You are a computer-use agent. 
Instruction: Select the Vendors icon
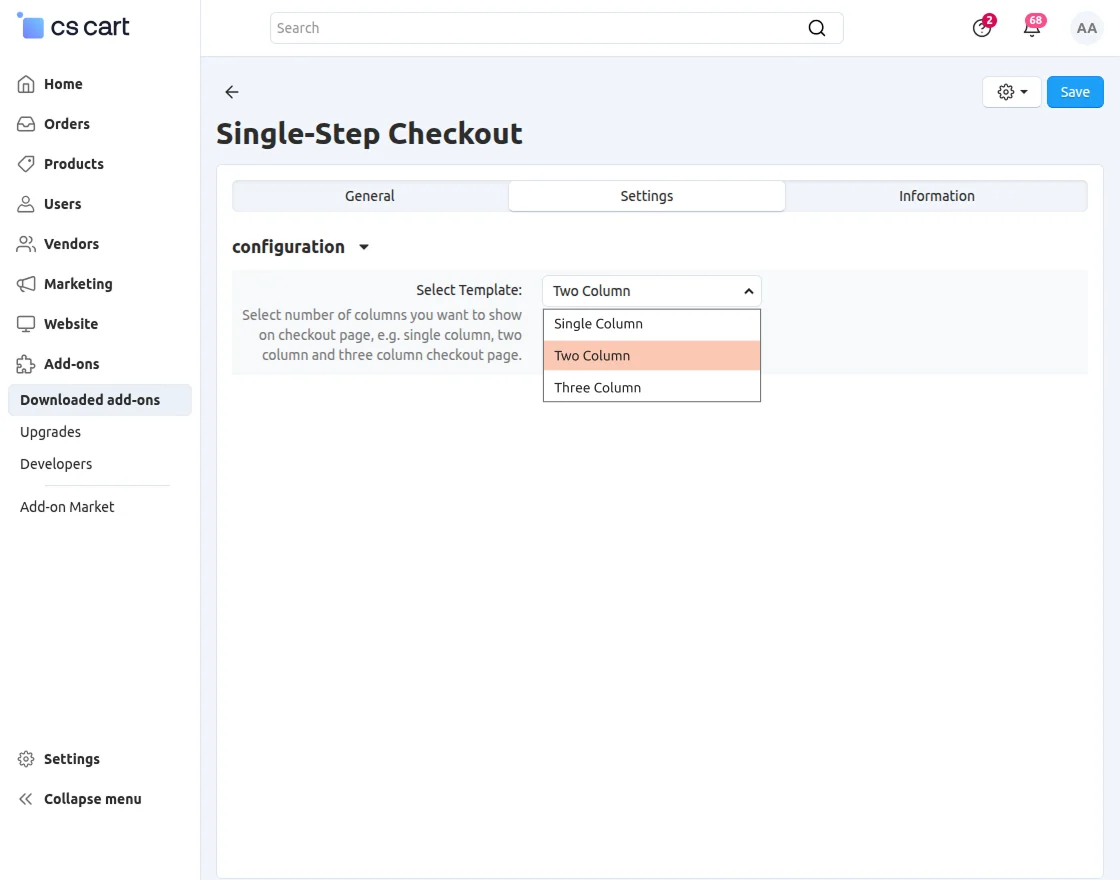click(26, 244)
